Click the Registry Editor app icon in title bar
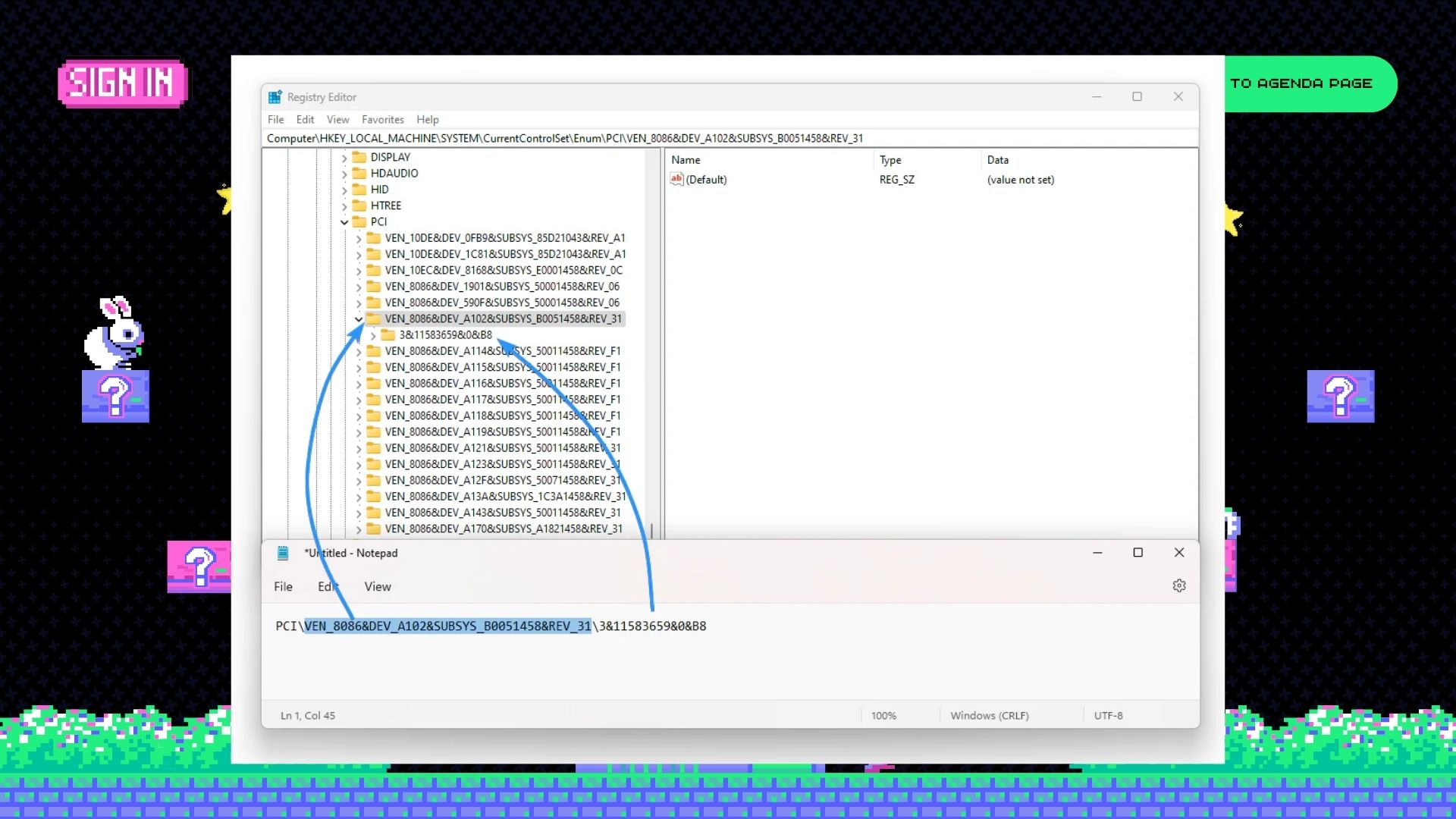 pyautogui.click(x=275, y=97)
